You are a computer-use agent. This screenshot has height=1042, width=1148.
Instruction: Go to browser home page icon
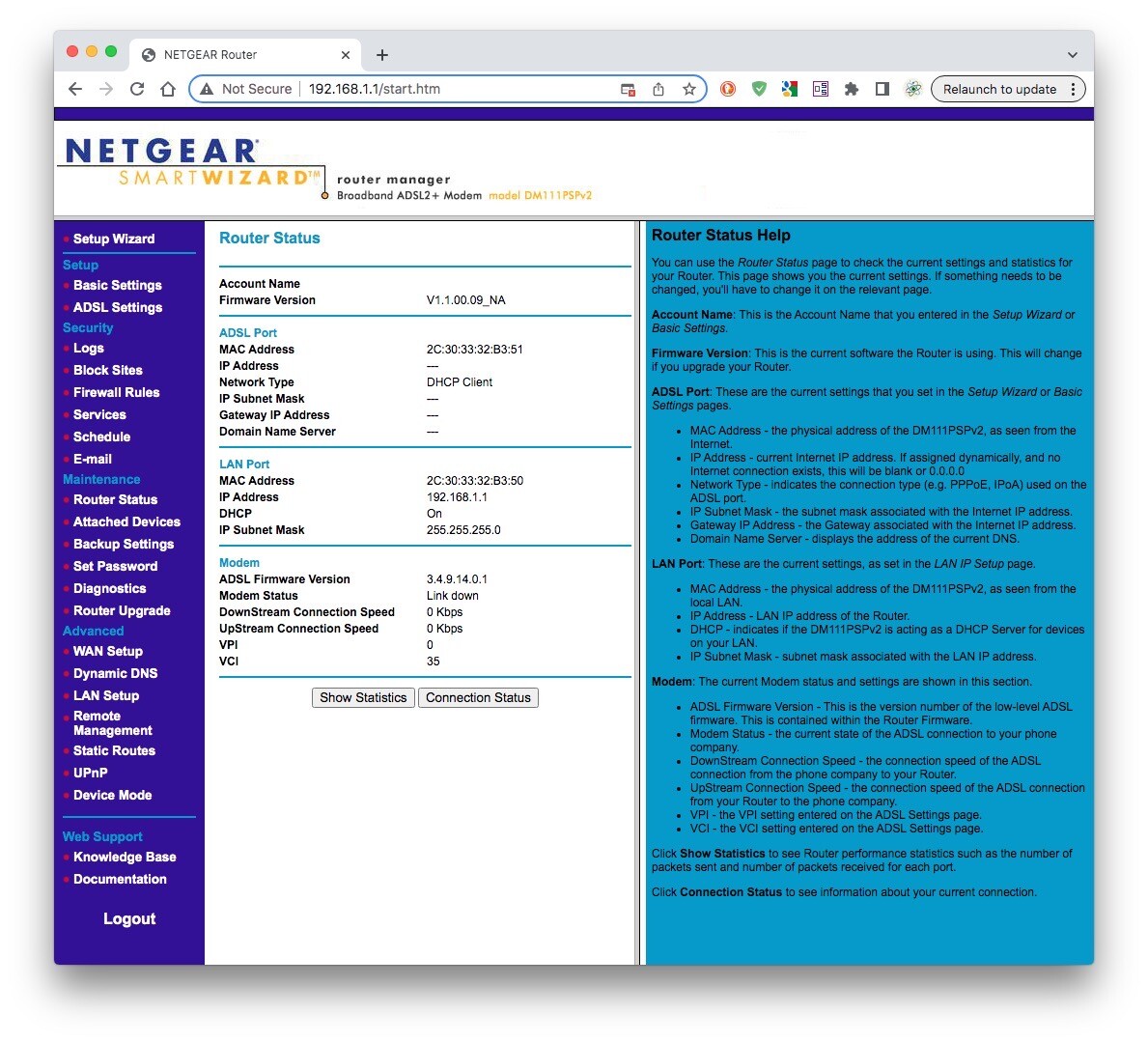point(168,90)
